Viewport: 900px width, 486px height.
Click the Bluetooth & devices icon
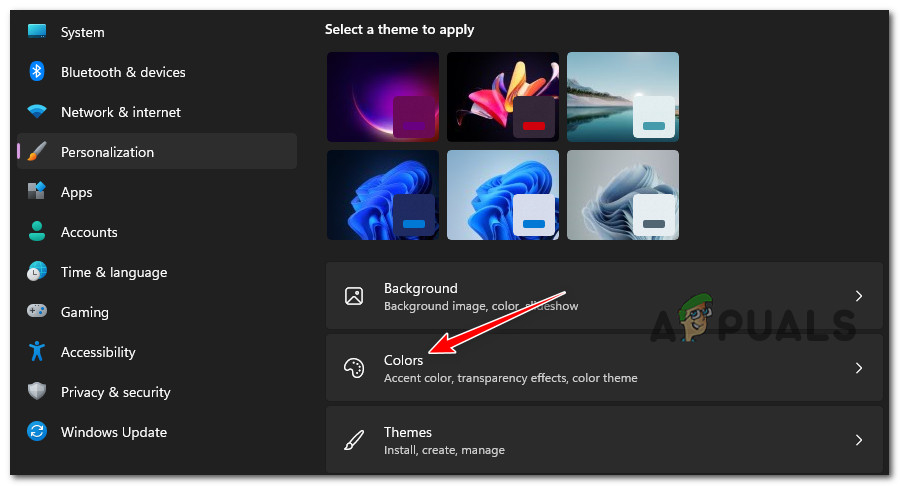(x=37, y=72)
